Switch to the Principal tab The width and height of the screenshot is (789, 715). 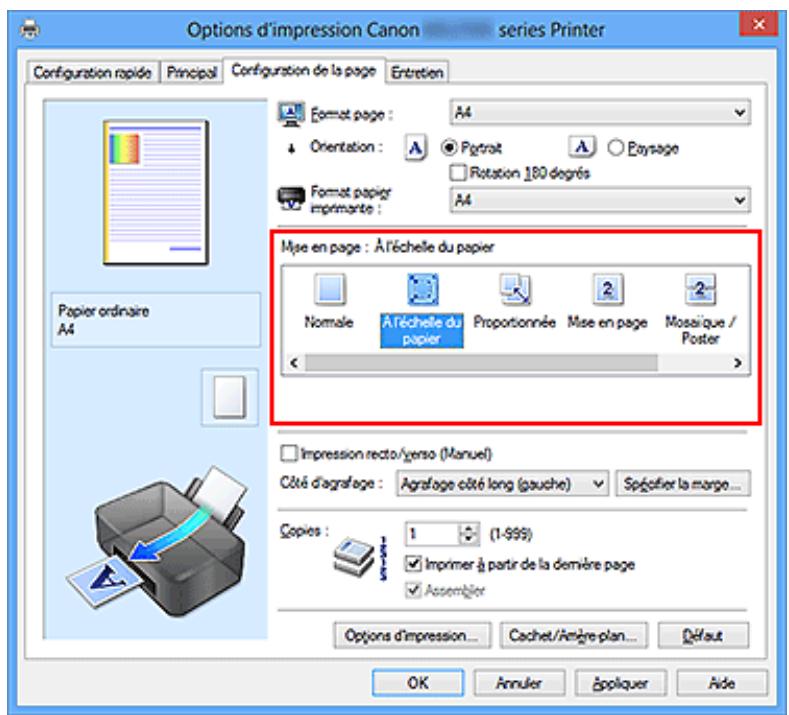191,72
